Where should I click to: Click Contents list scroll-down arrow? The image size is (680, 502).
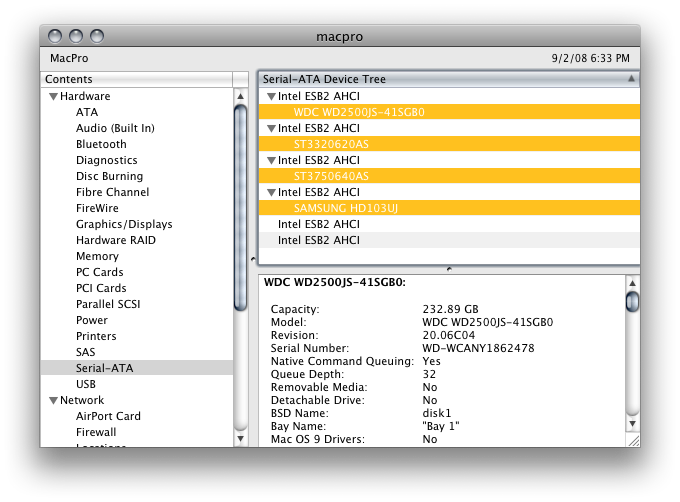tap(240, 438)
